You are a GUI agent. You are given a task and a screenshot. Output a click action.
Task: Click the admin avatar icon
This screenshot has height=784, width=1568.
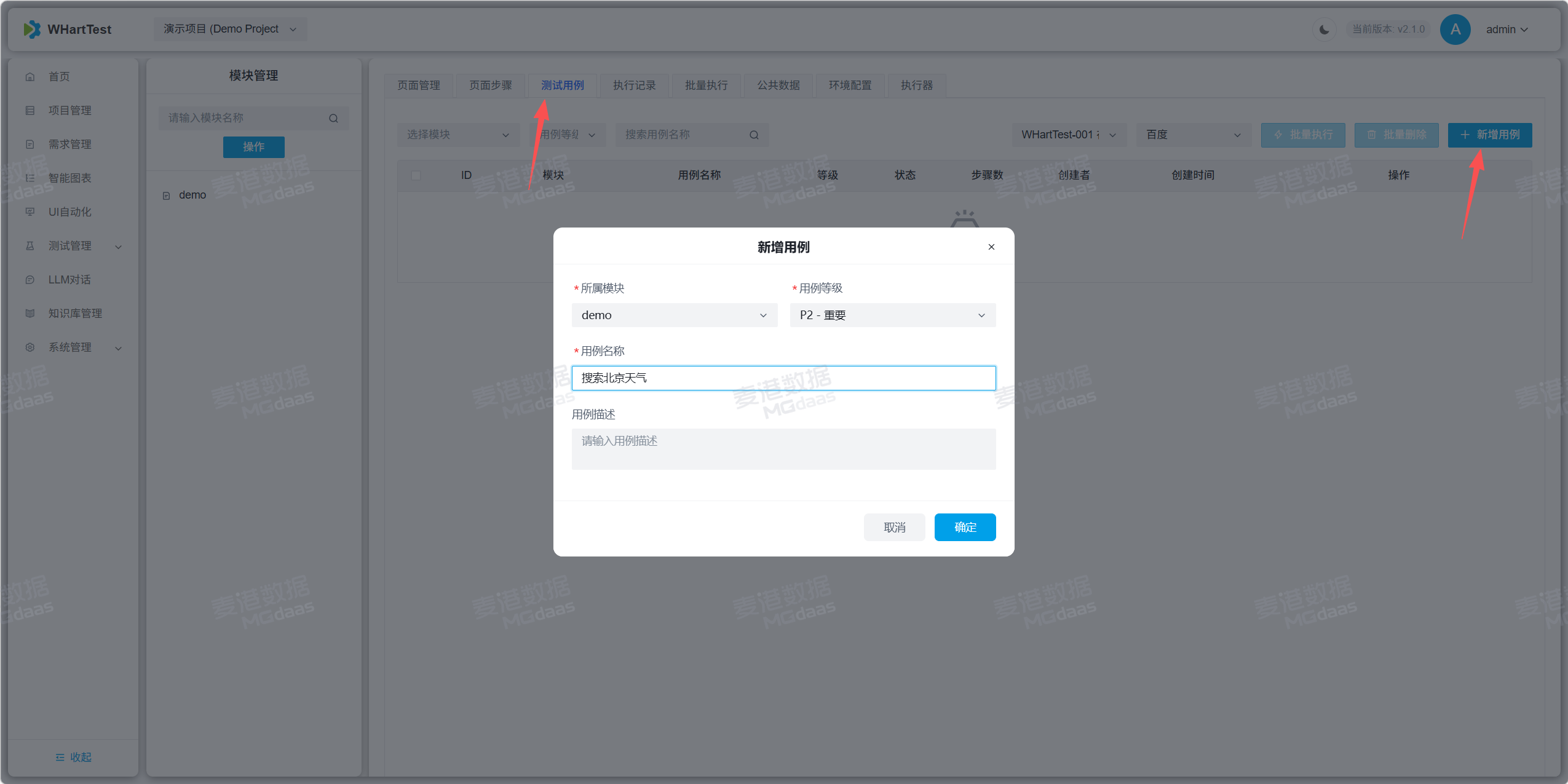[1454, 30]
